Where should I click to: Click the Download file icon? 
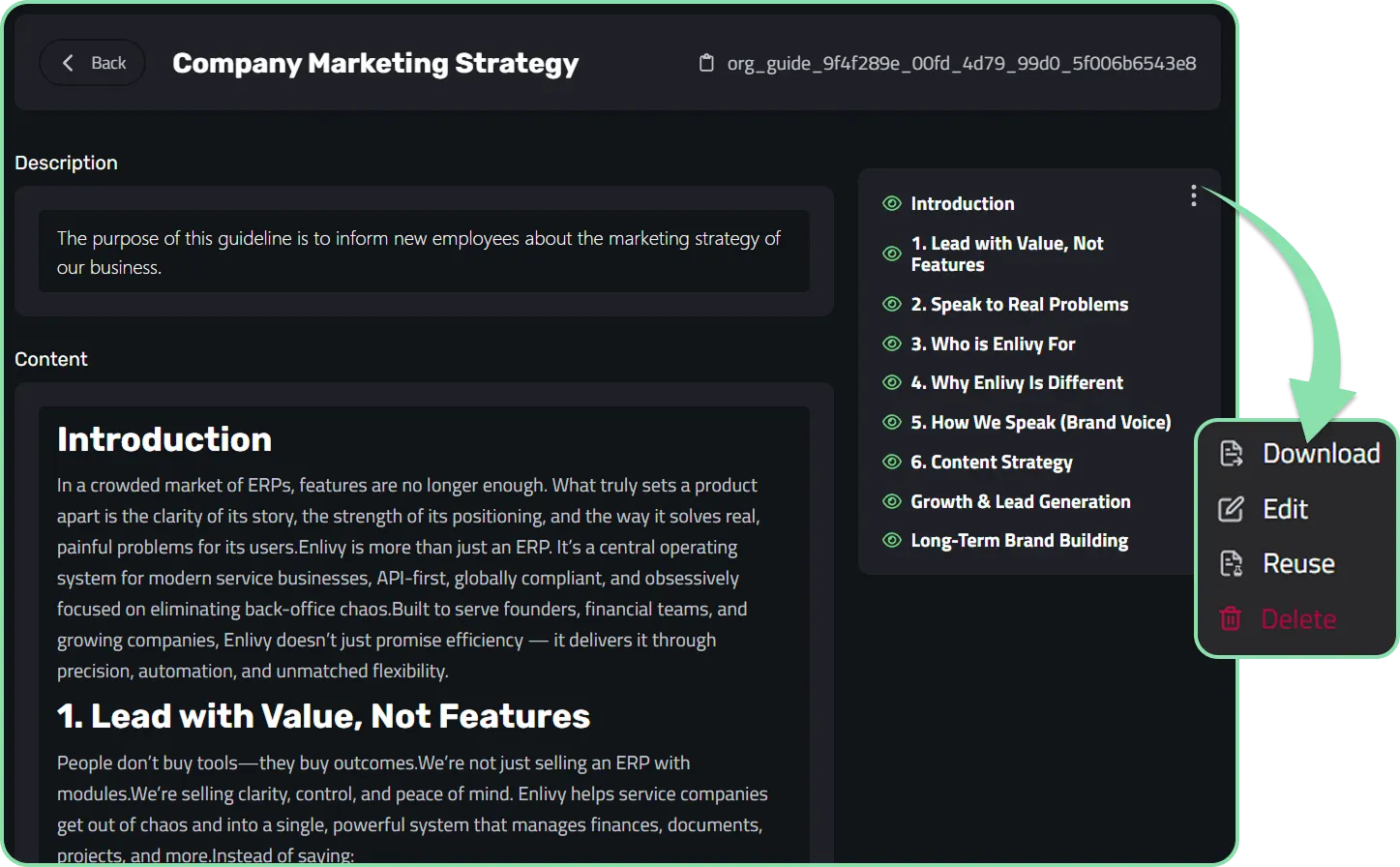click(1231, 453)
